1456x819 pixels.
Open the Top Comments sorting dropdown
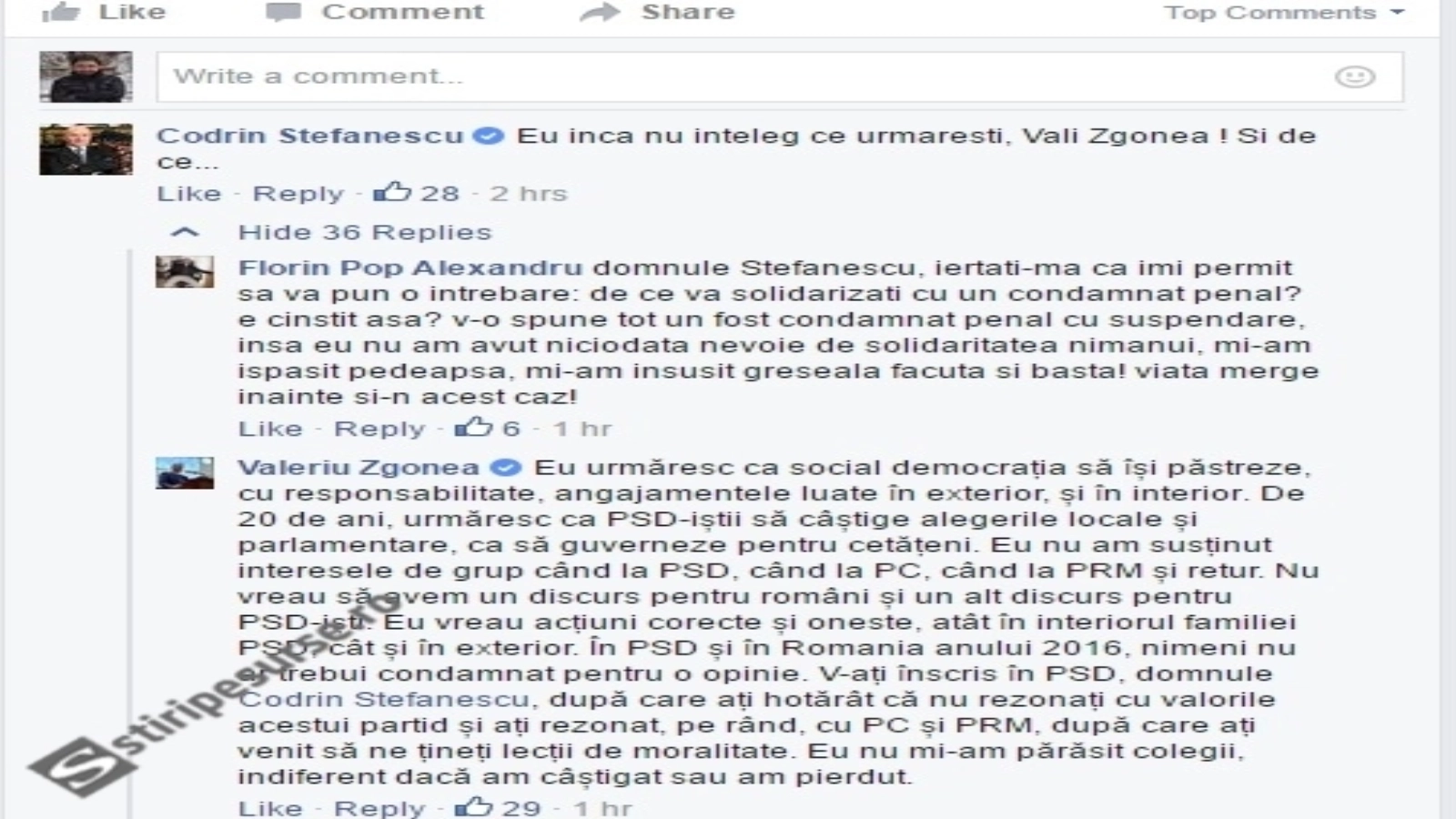[x=1285, y=13]
